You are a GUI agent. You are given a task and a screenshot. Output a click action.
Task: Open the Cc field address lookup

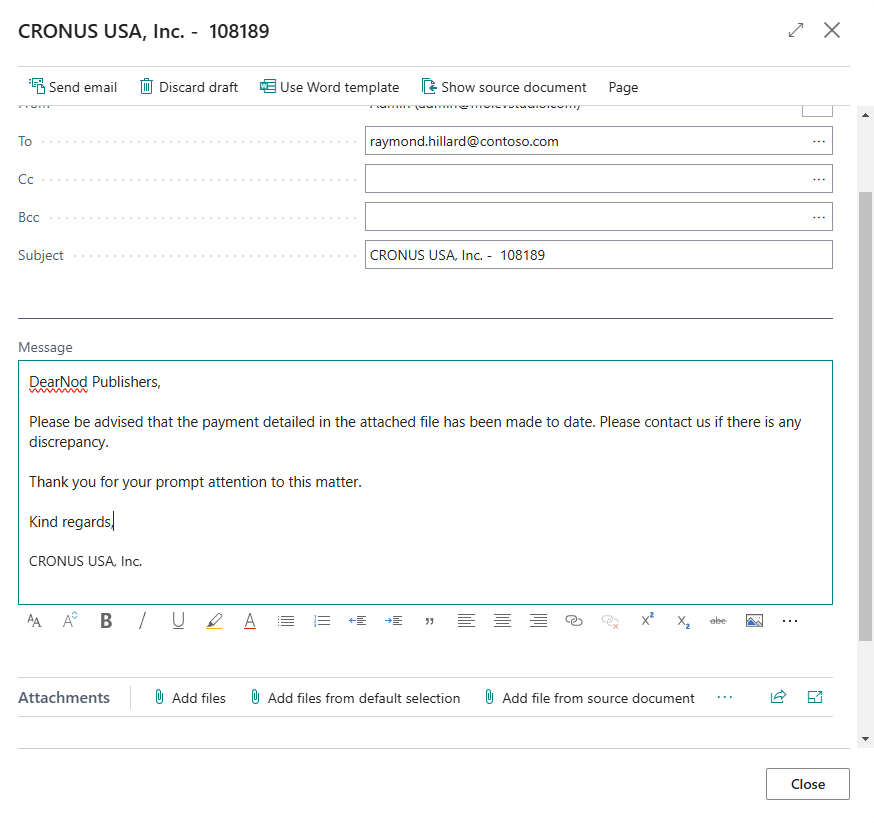(817, 178)
